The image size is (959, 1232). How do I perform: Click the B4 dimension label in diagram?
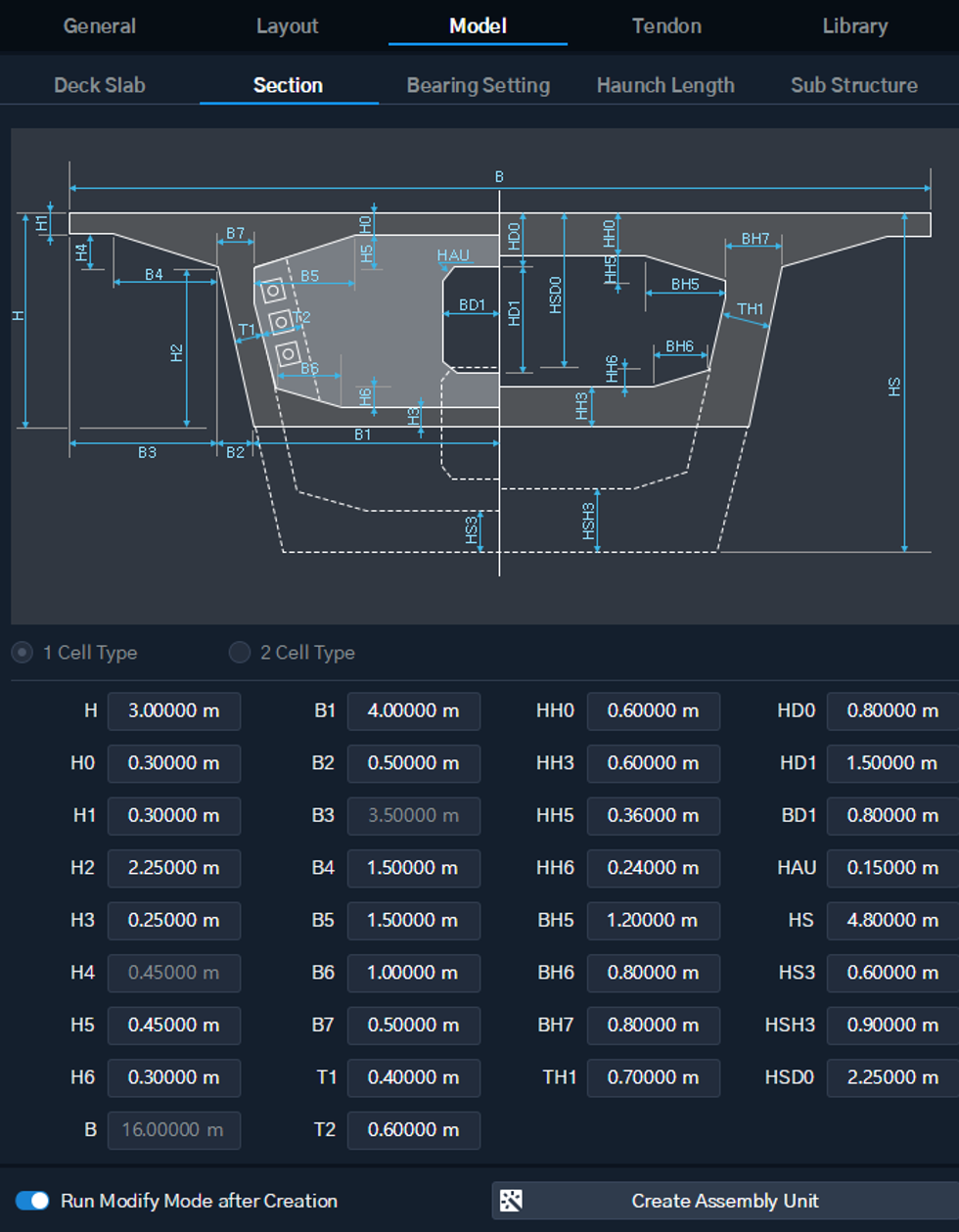pos(154,275)
